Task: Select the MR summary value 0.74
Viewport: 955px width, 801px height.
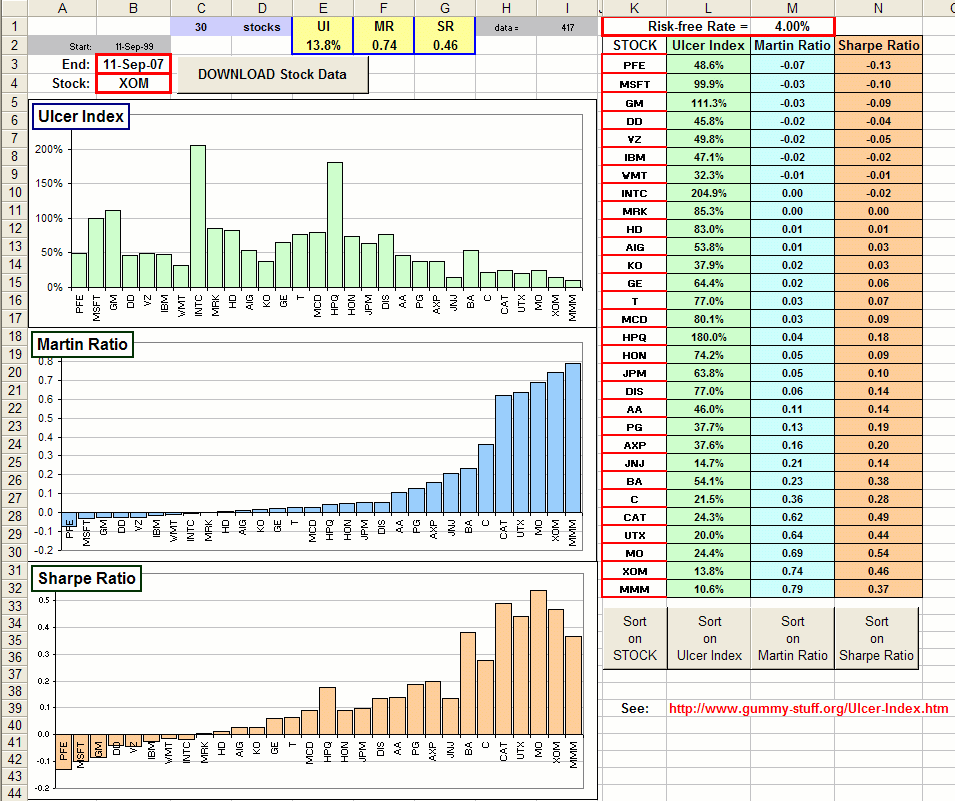Action: (x=384, y=45)
